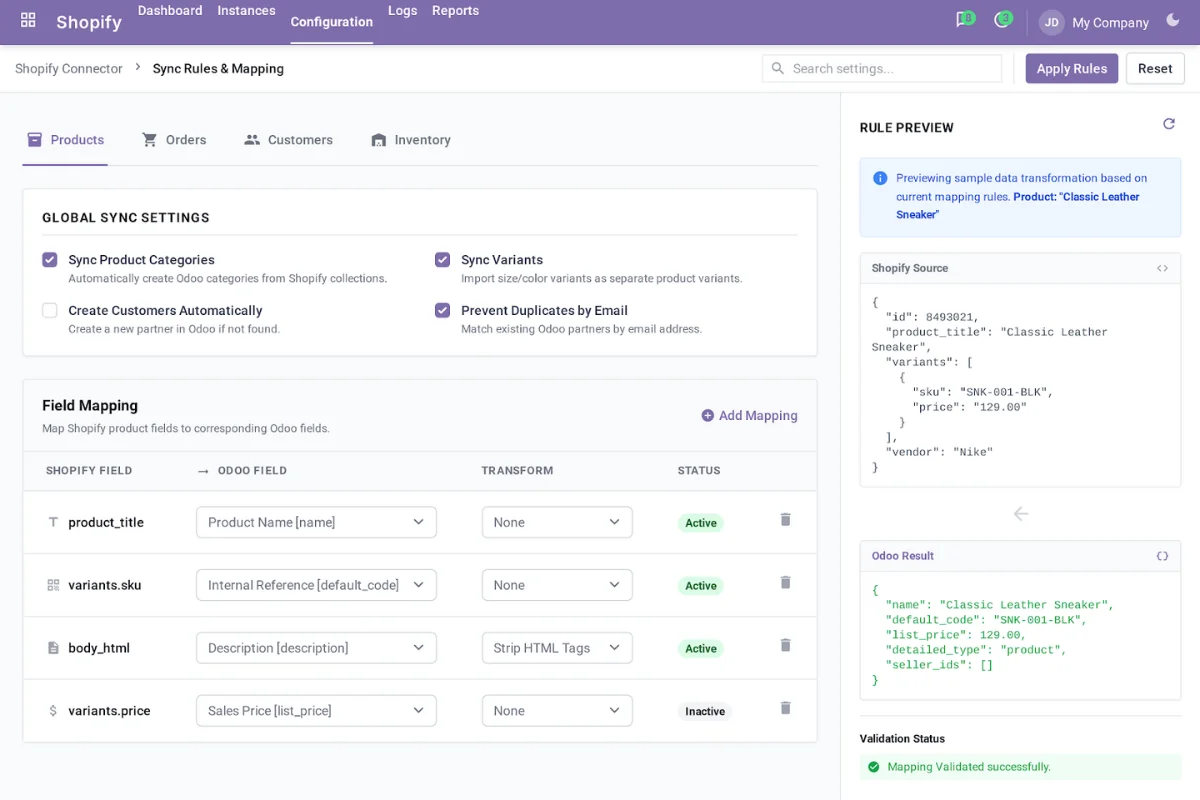
Task: Open the messages icon with badge
Action: 965,20
